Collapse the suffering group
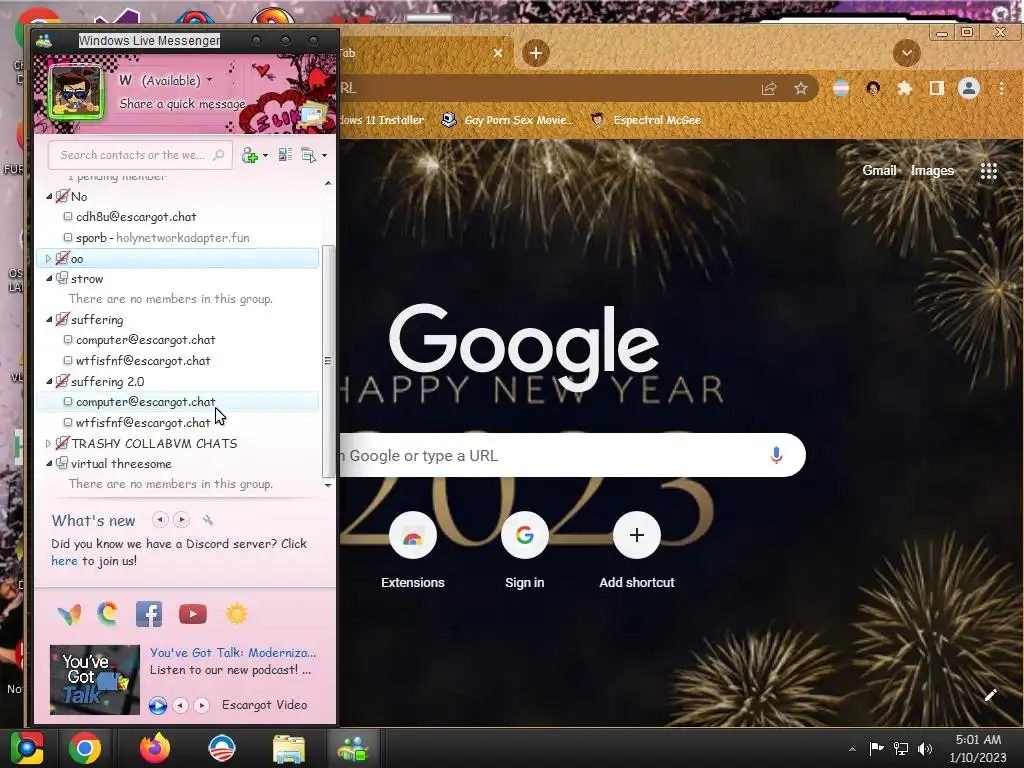Screen dimensions: 1024x768 coord(49,320)
